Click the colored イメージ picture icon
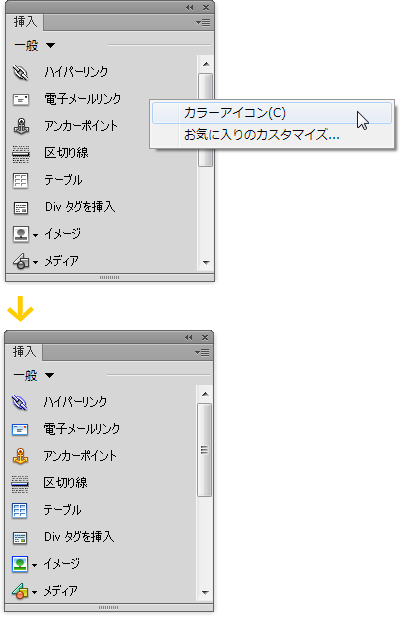The width and height of the screenshot is (400, 622). coord(20,564)
